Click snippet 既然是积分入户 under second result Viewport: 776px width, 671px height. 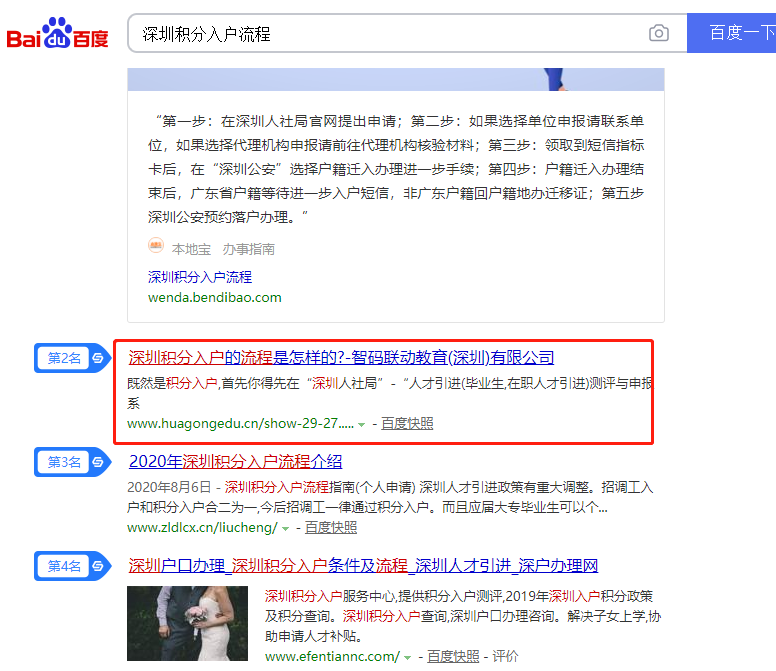390,393
